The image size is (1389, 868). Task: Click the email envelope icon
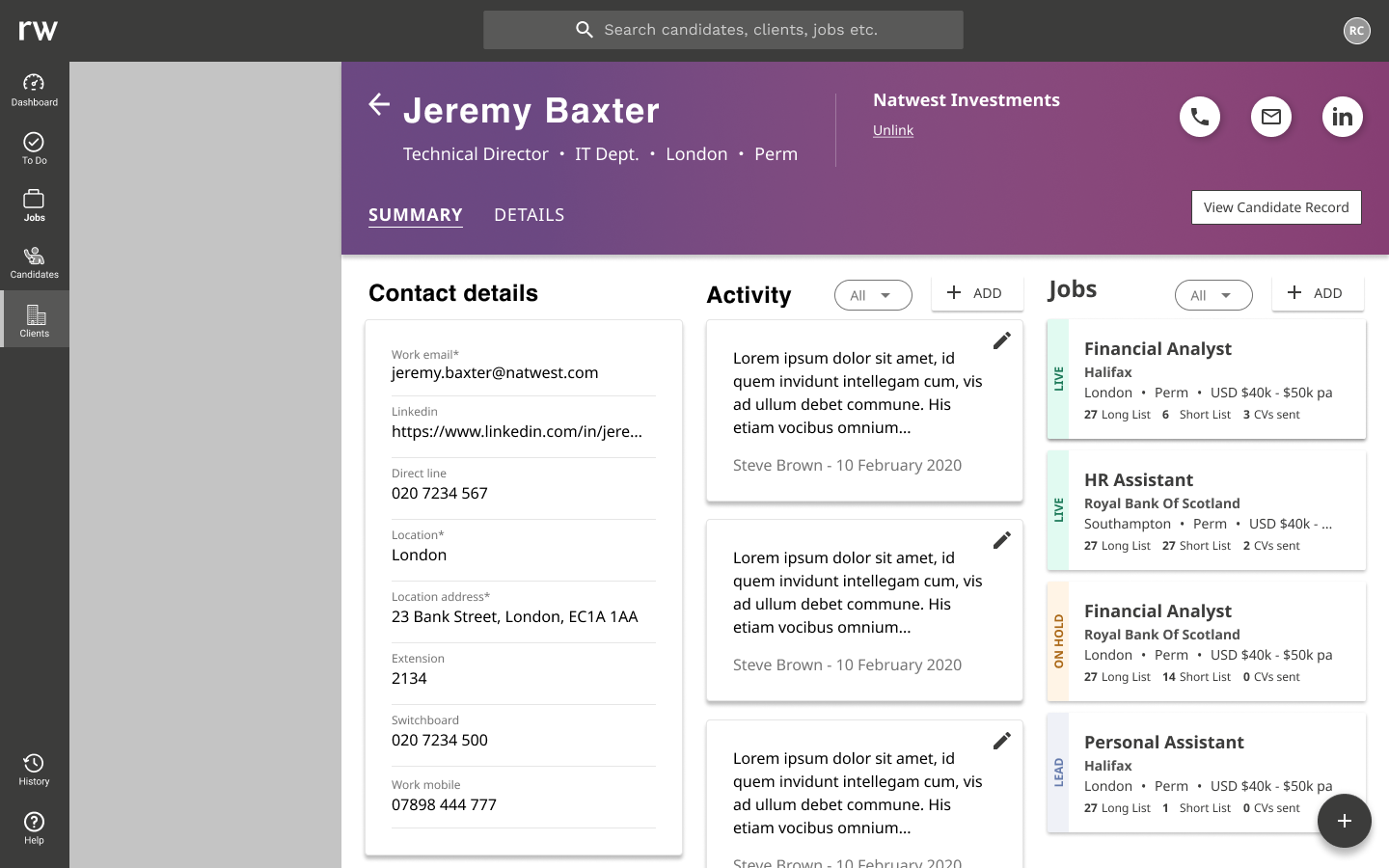(x=1271, y=117)
